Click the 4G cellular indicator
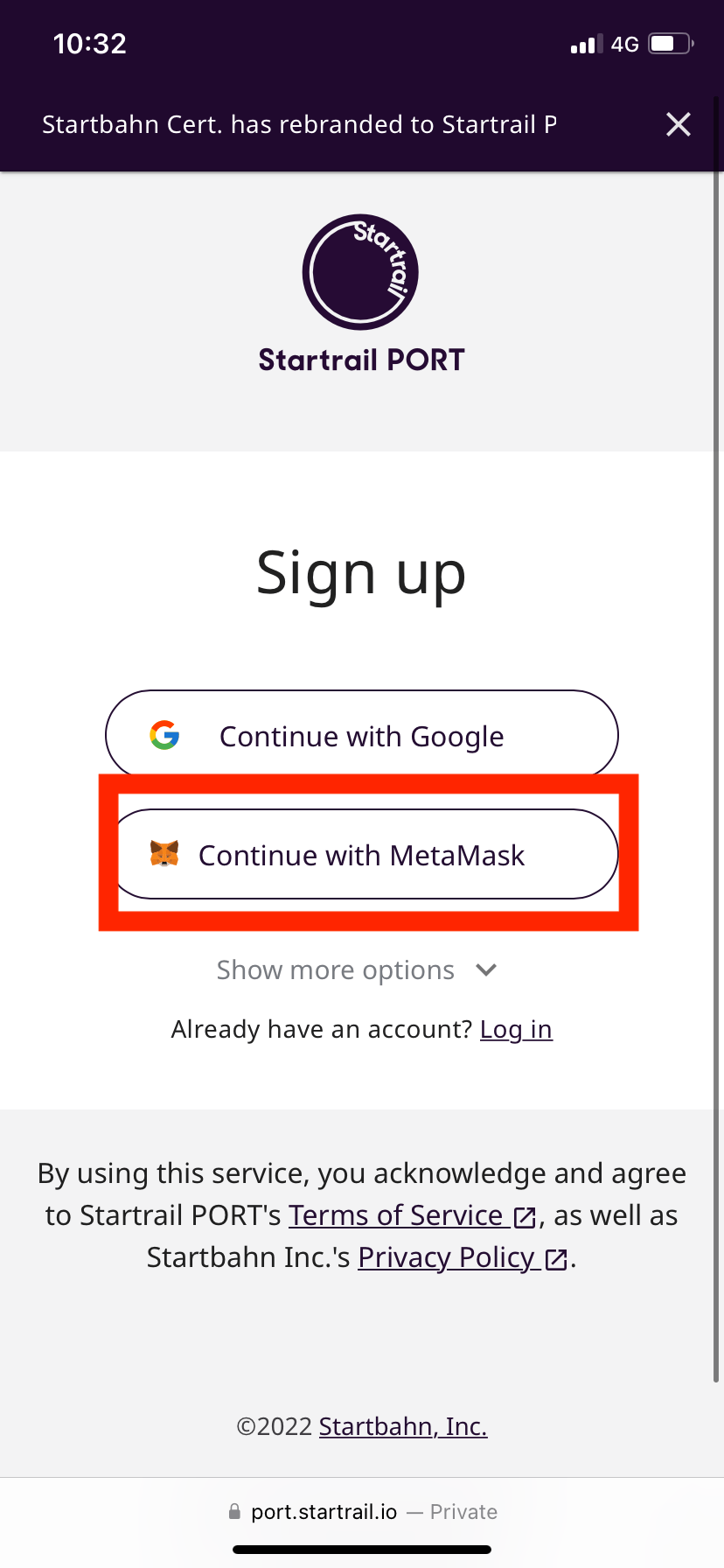 click(626, 44)
